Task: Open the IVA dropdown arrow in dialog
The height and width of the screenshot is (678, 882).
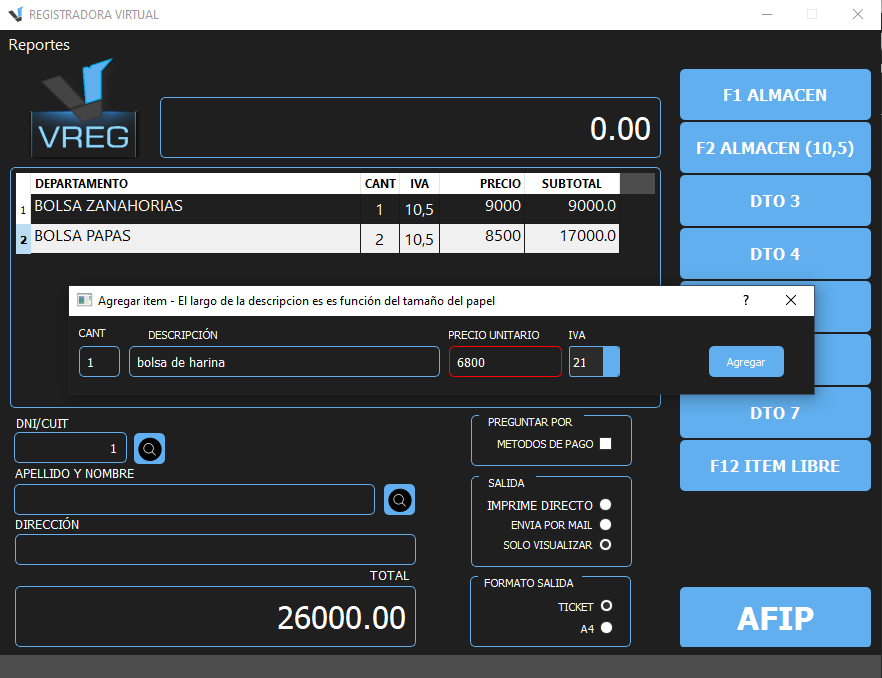Action: point(611,362)
